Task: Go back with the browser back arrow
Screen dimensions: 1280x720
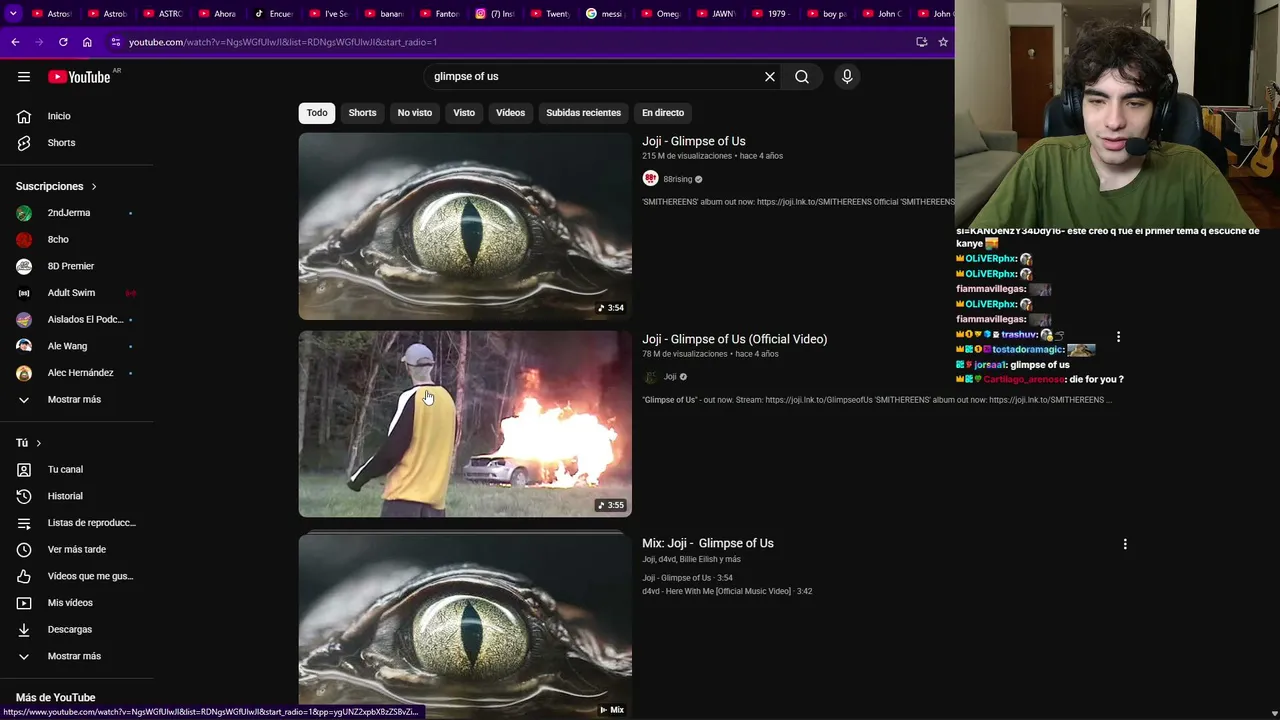Action: coord(15,42)
